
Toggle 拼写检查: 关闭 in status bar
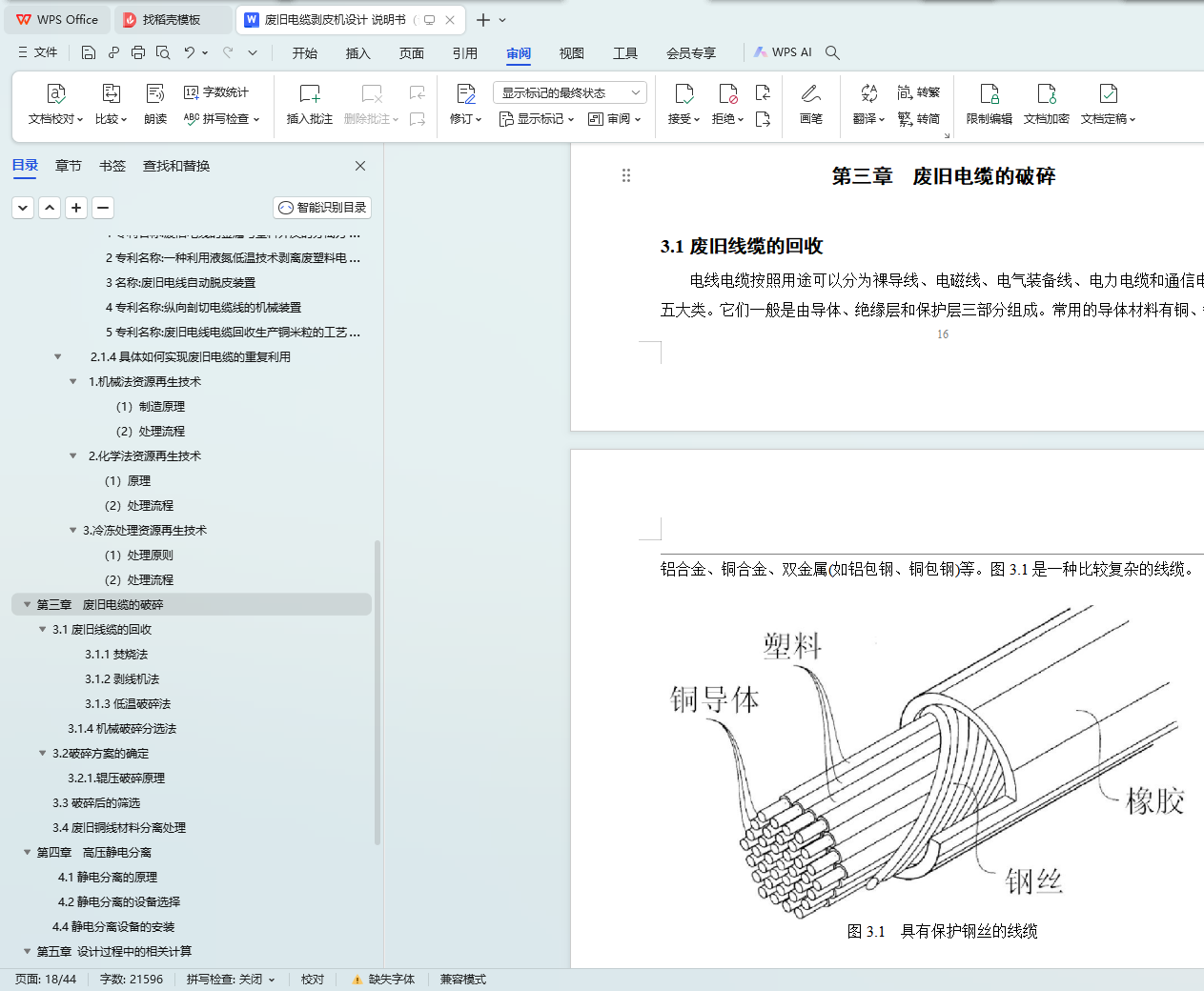coord(231,980)
